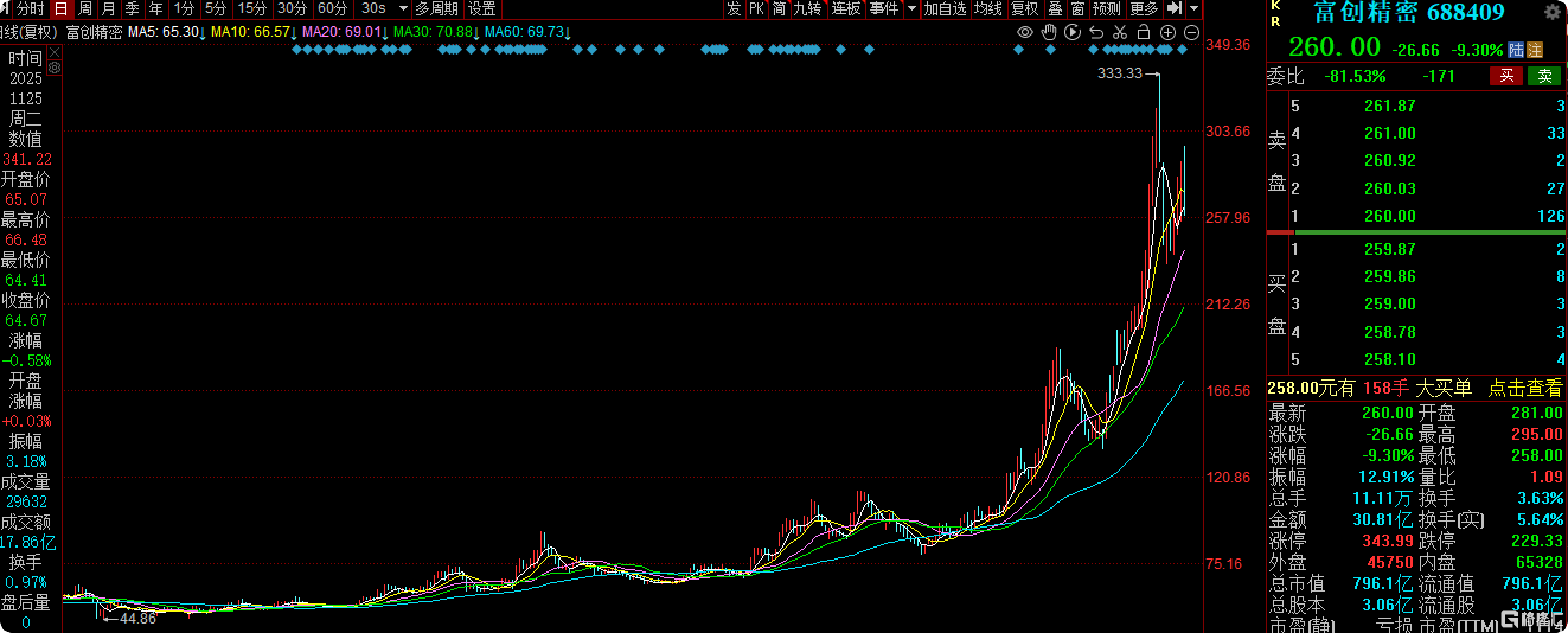Switch to 分时 intraday tab
Image resolution: width=1568 pixels, height=633 pixels.
tap(29, 8)
